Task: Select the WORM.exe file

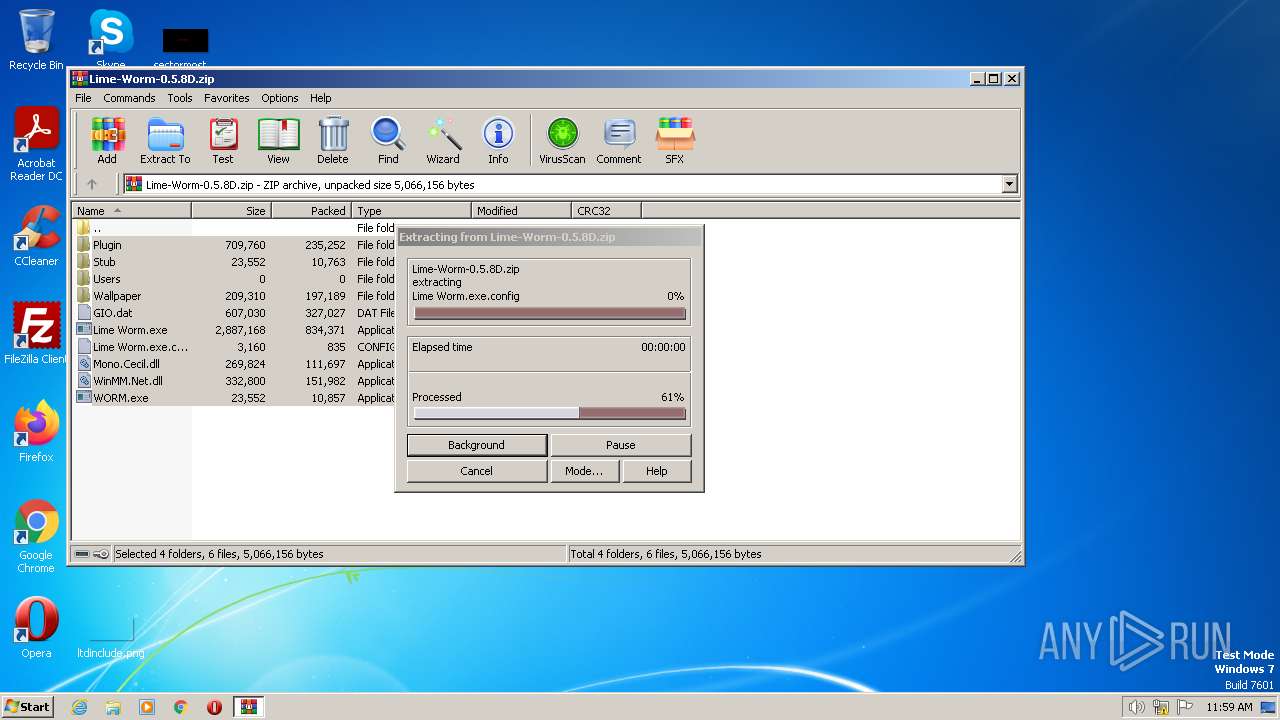Action: (x=235, y=398)
